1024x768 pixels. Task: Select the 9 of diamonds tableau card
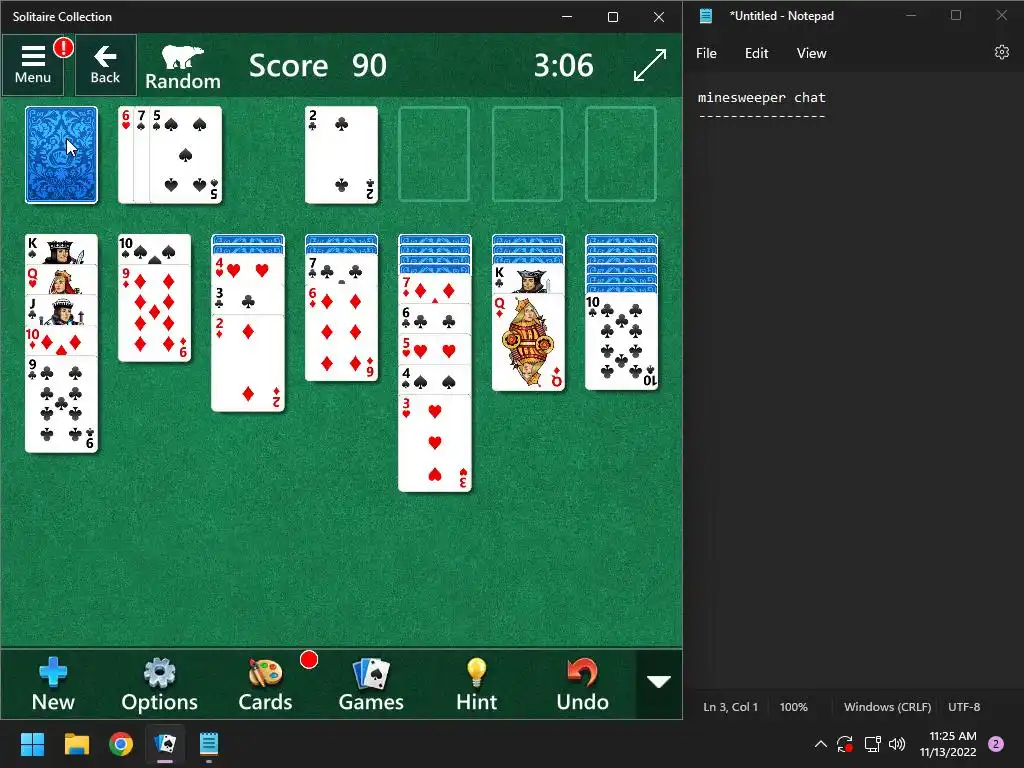[155, 313]
